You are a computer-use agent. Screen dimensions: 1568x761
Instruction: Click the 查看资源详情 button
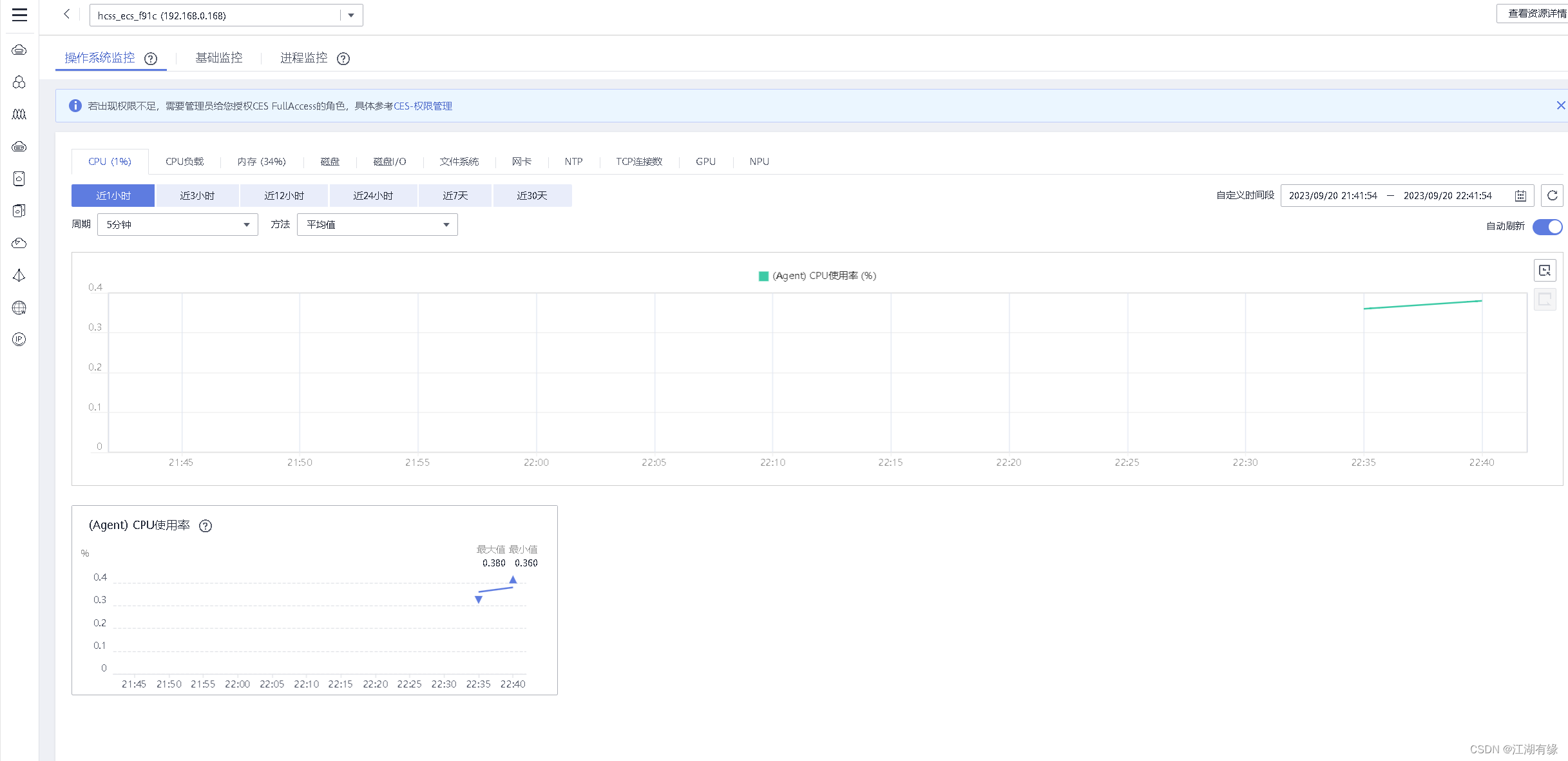pyautogui.click(x=1535, y=14)
